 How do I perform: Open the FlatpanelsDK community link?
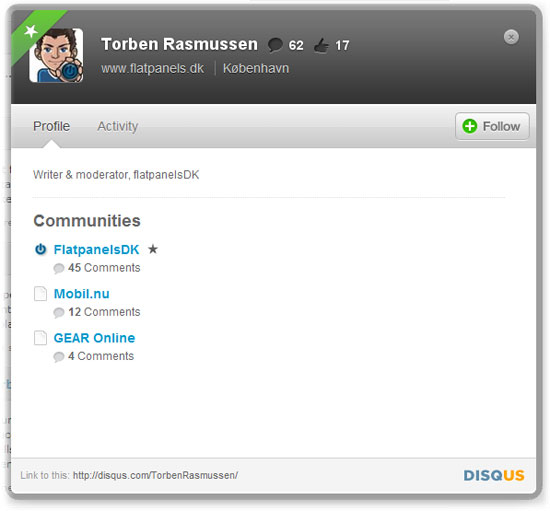(96, 249)
